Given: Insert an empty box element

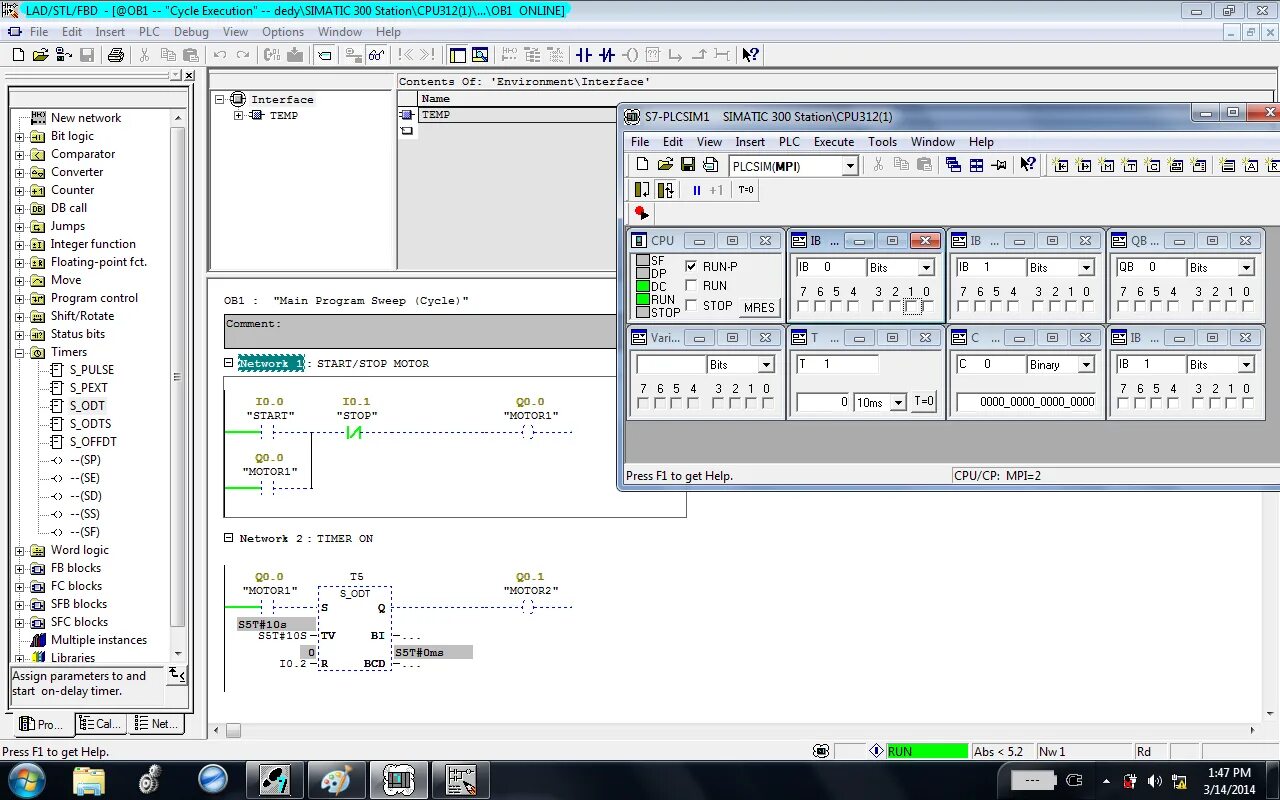Looking at the screenshot, I should [652, 55].
